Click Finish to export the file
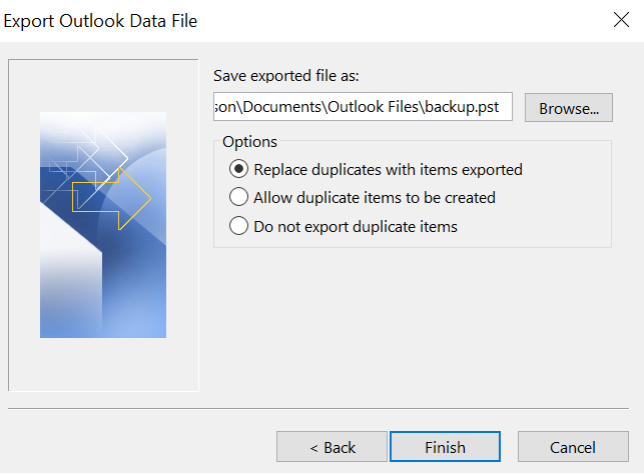644x474 pixels. (445, 447)
